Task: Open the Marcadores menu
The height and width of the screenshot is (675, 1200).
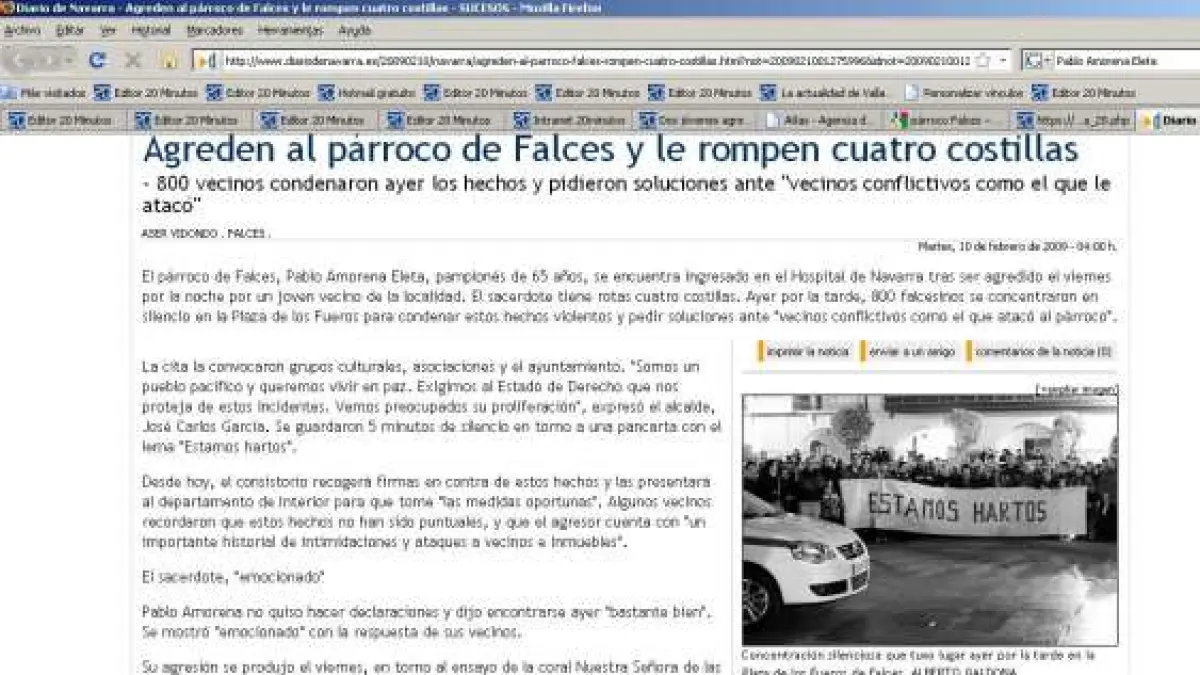Action: [x=215, y=30]
